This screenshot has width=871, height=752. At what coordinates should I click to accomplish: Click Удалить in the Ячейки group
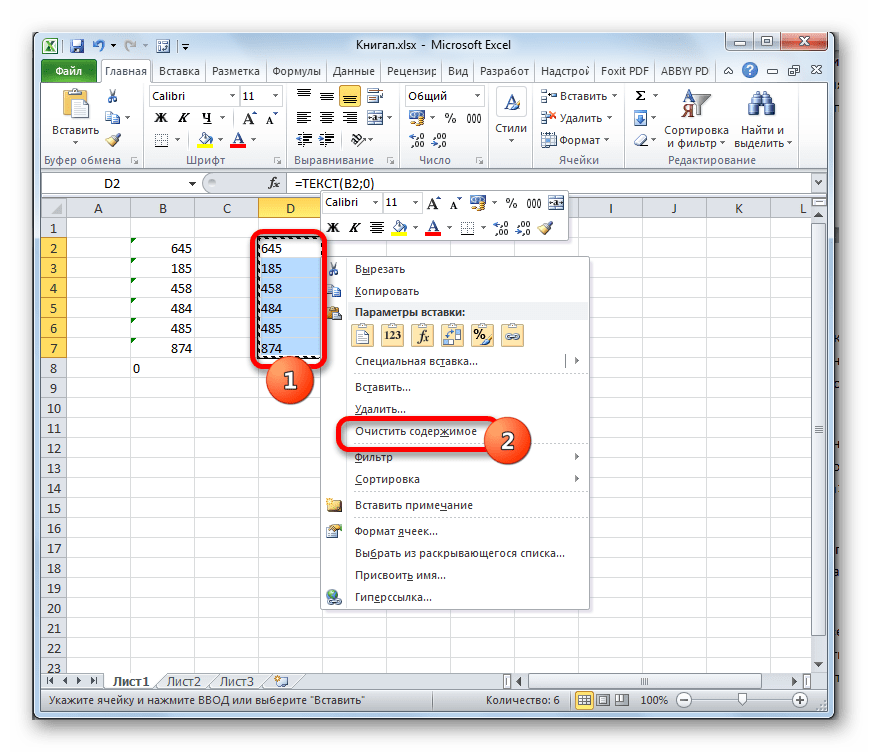pos(576,118)
